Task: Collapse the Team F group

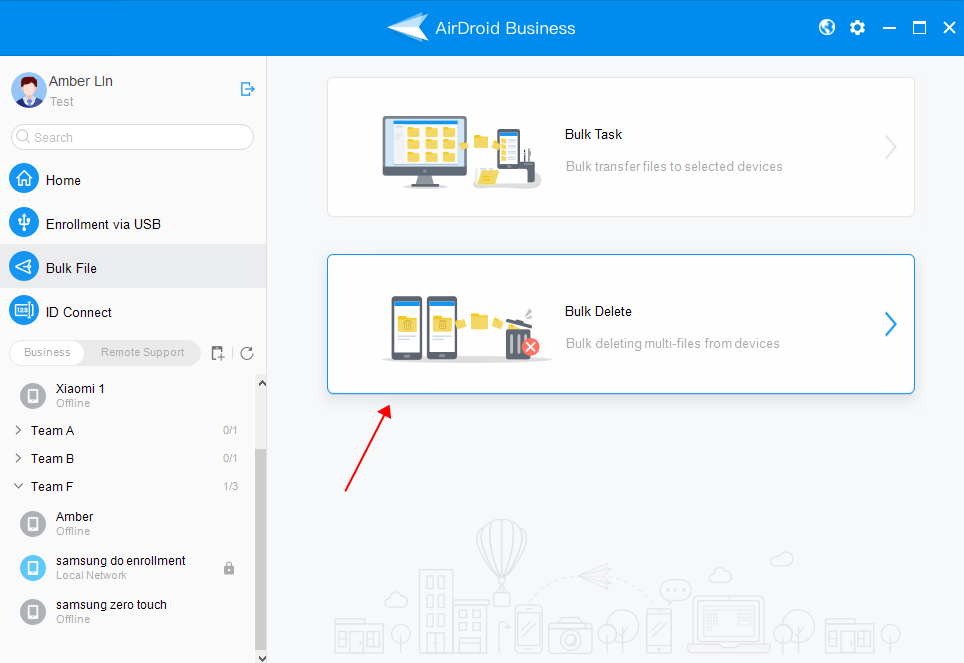Action: pyautogui.click(x=19, y=487)
